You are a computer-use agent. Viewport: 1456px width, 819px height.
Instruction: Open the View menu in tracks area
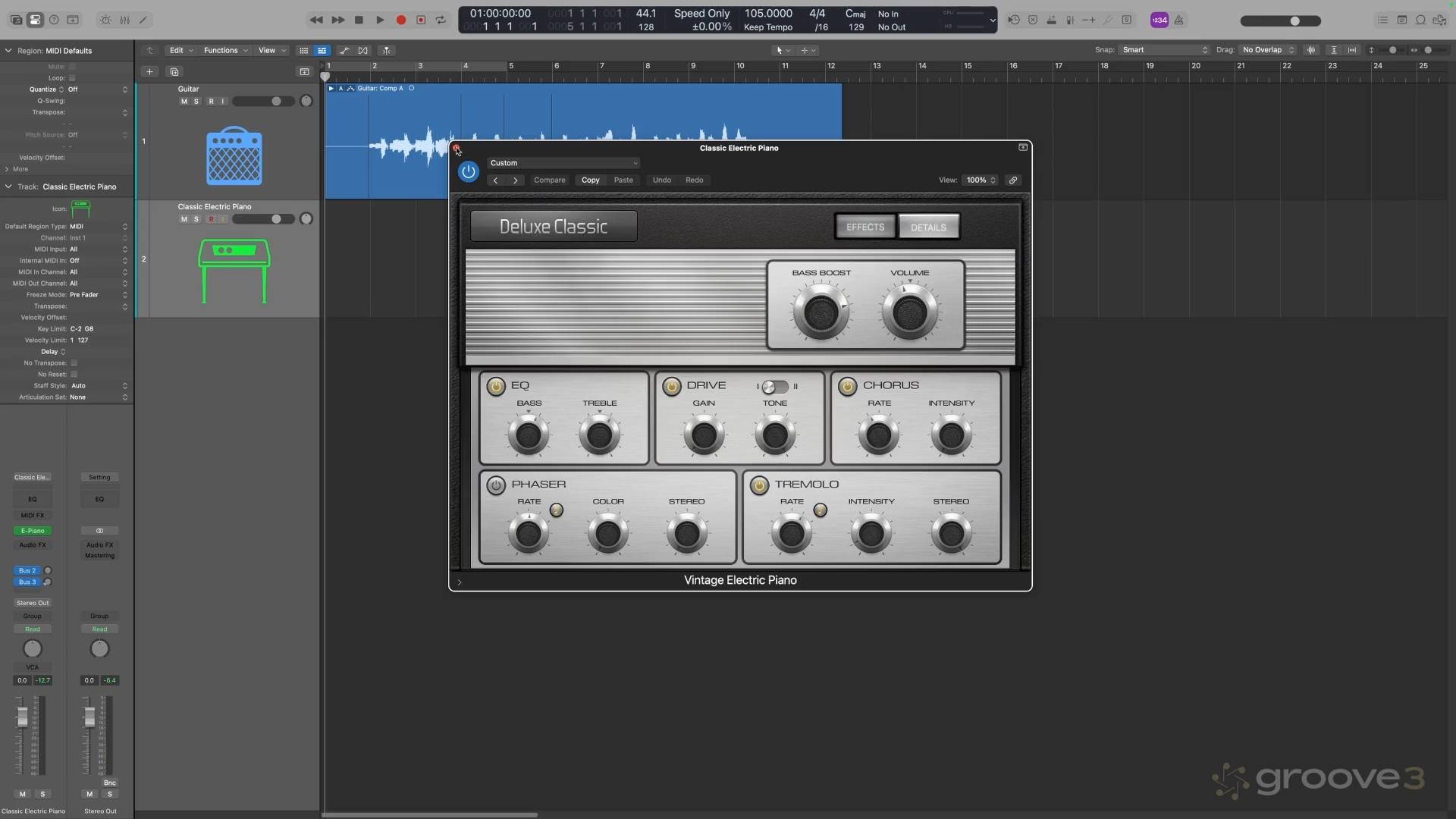click(271, 50)
